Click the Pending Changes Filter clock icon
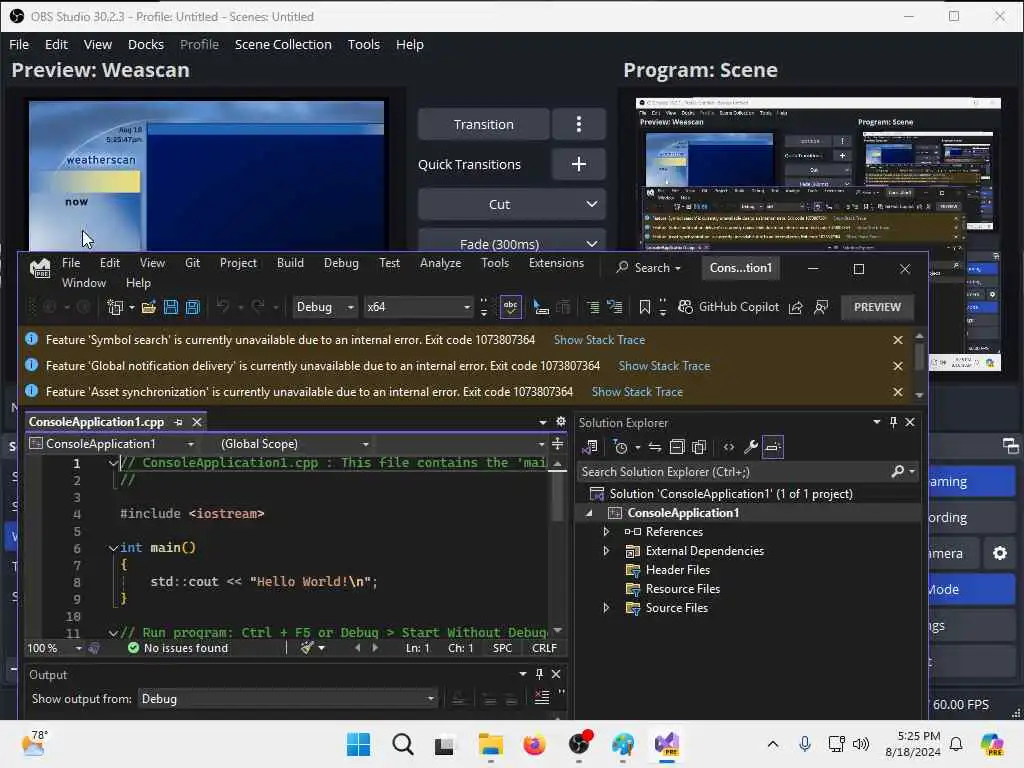This screenshot has width=1024, height=768. click(x=620, y=447)
